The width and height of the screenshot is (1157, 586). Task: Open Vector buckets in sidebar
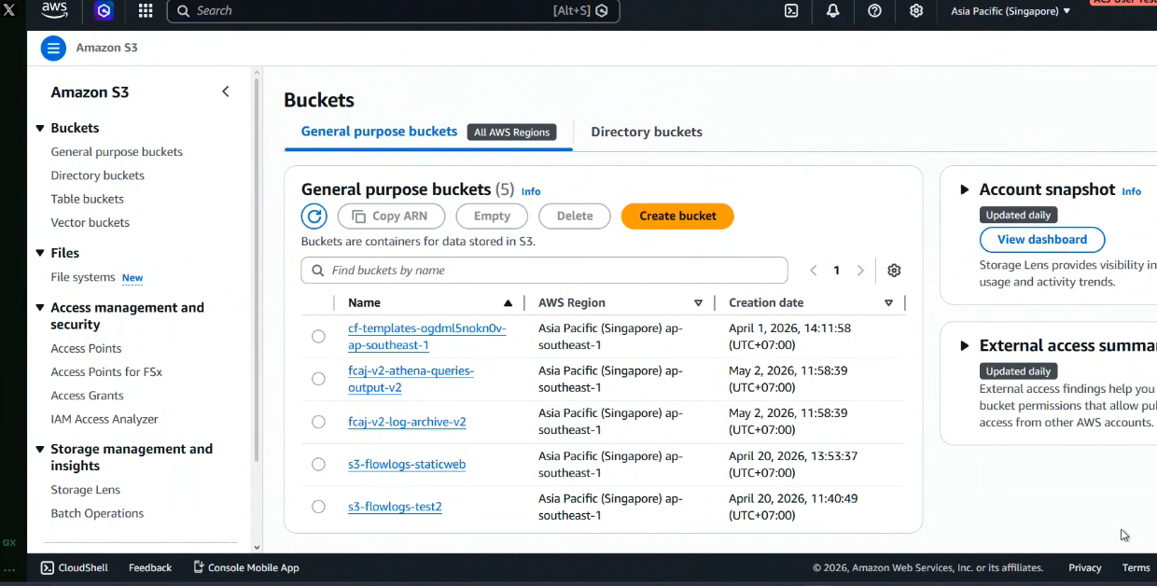tap(90, 223)
